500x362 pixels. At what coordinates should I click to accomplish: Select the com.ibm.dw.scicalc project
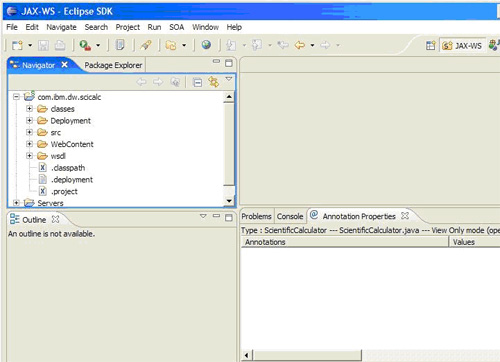(x=69, y=97)
